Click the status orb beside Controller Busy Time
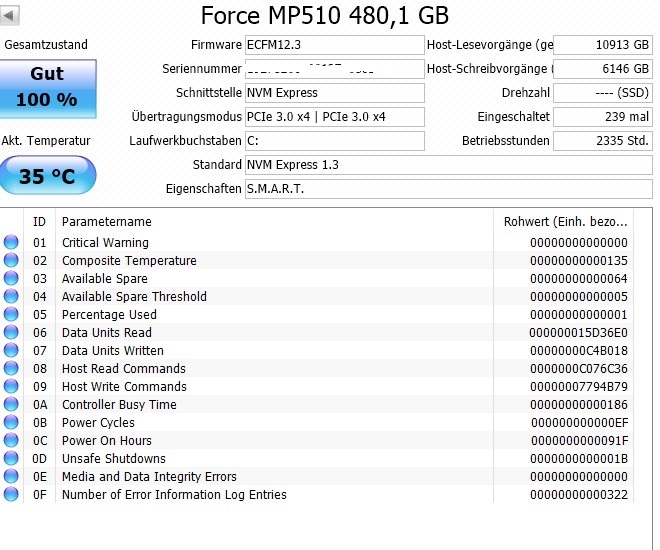The width and height of the screenshot is (660, 550). coord(11,404)
